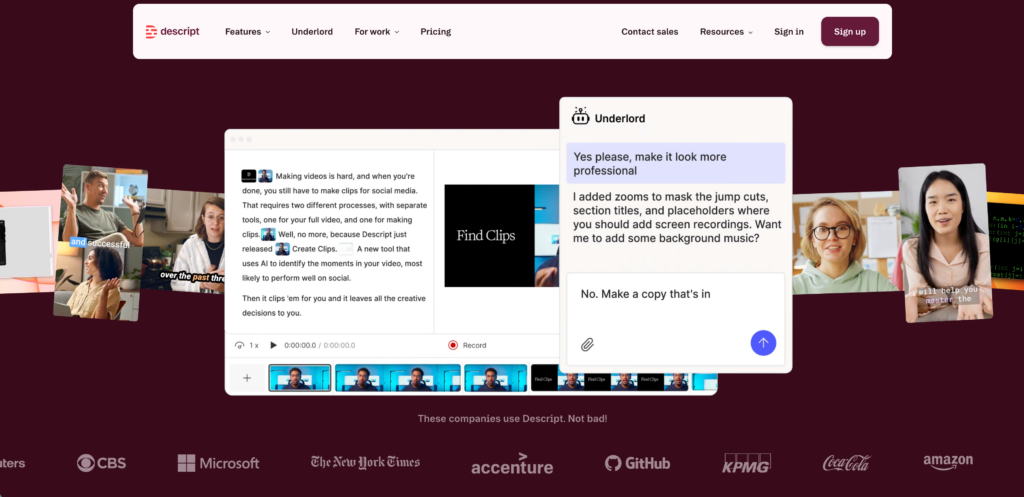
Task: Expand the Features dropdown menu
Action: pos(247,31)
